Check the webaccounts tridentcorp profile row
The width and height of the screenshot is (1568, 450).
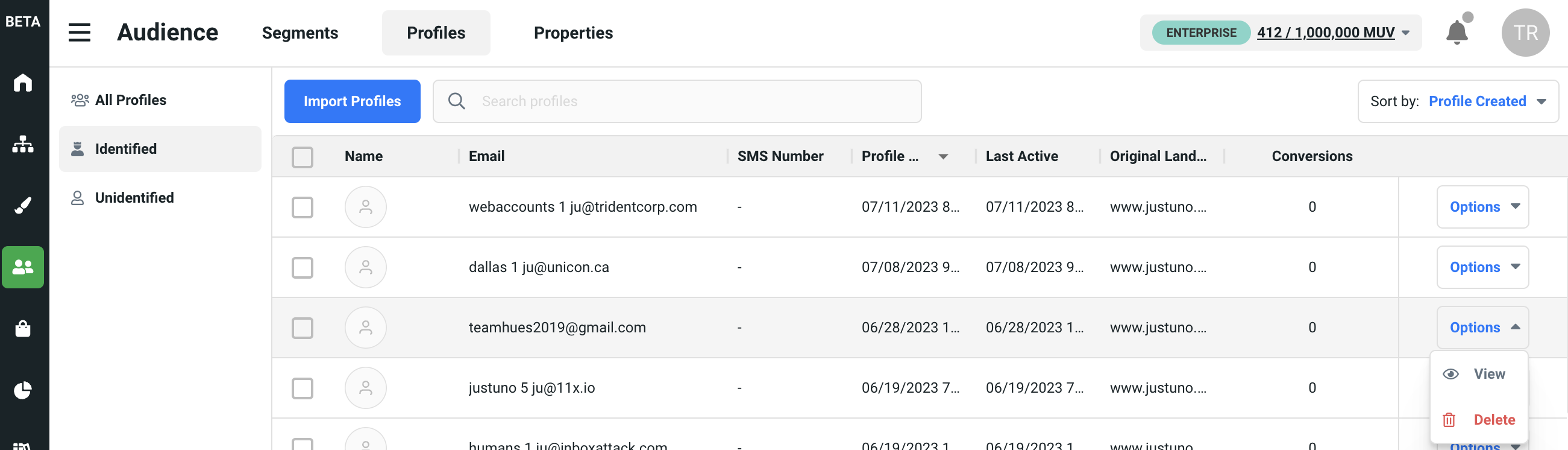point(302,207)
